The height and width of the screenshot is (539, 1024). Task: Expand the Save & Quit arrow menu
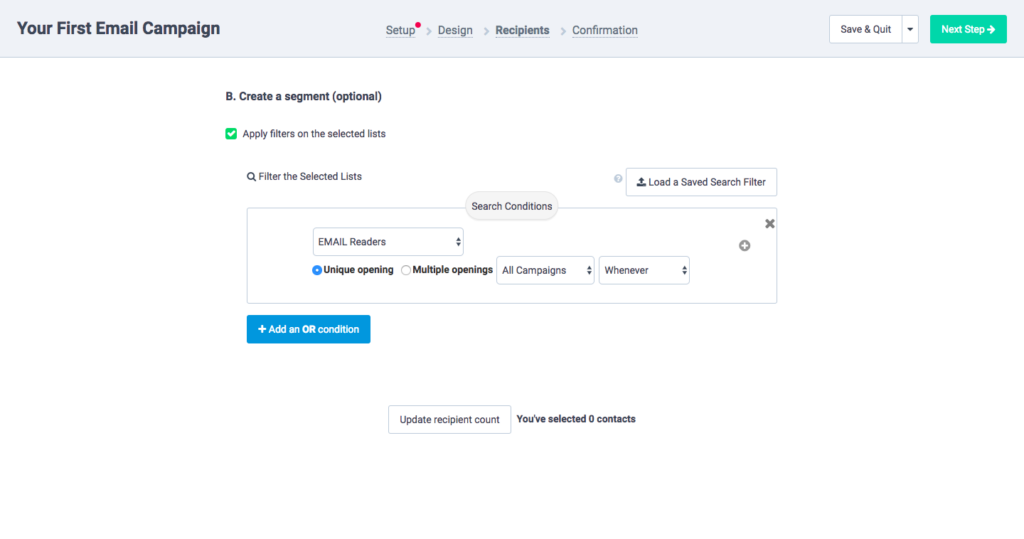(910, 30)
